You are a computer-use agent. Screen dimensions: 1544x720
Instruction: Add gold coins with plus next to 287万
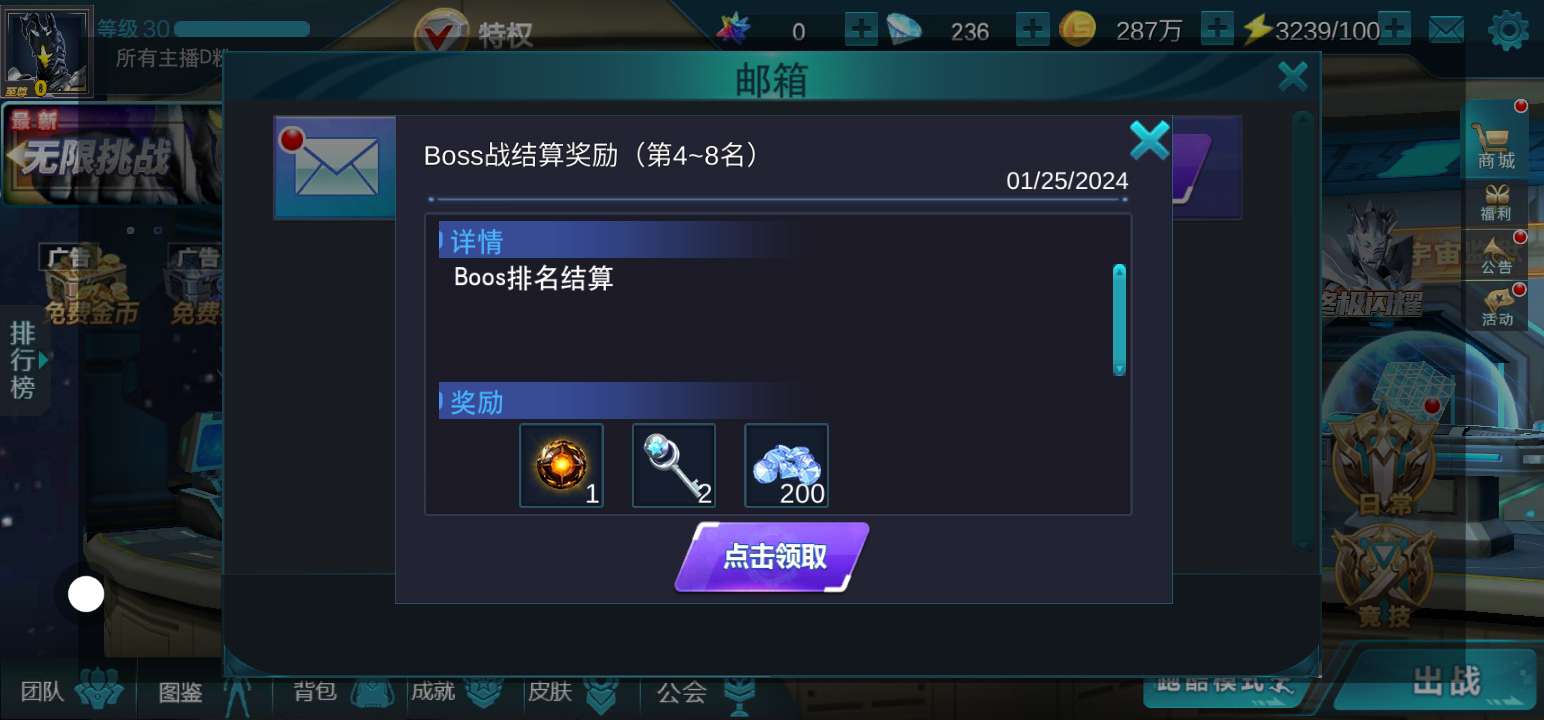1217,29
